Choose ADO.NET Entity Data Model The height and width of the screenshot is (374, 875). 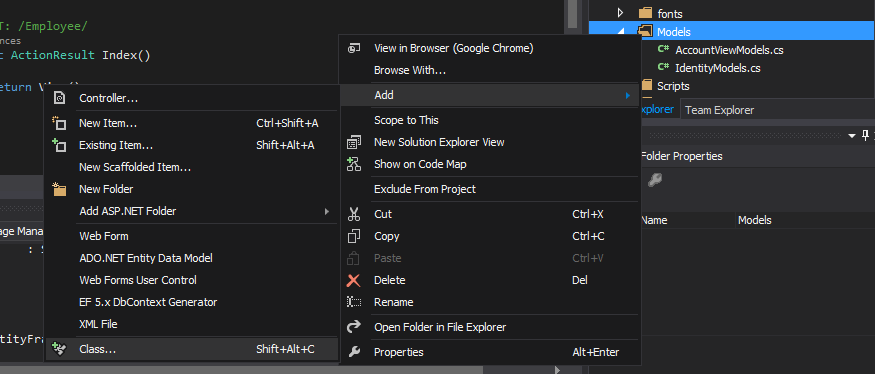pos(146,258)
